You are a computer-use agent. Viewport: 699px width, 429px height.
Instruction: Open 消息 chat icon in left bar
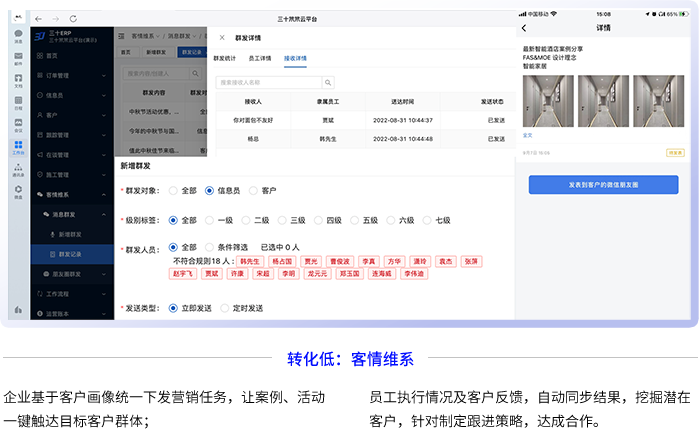pos(19,37)
